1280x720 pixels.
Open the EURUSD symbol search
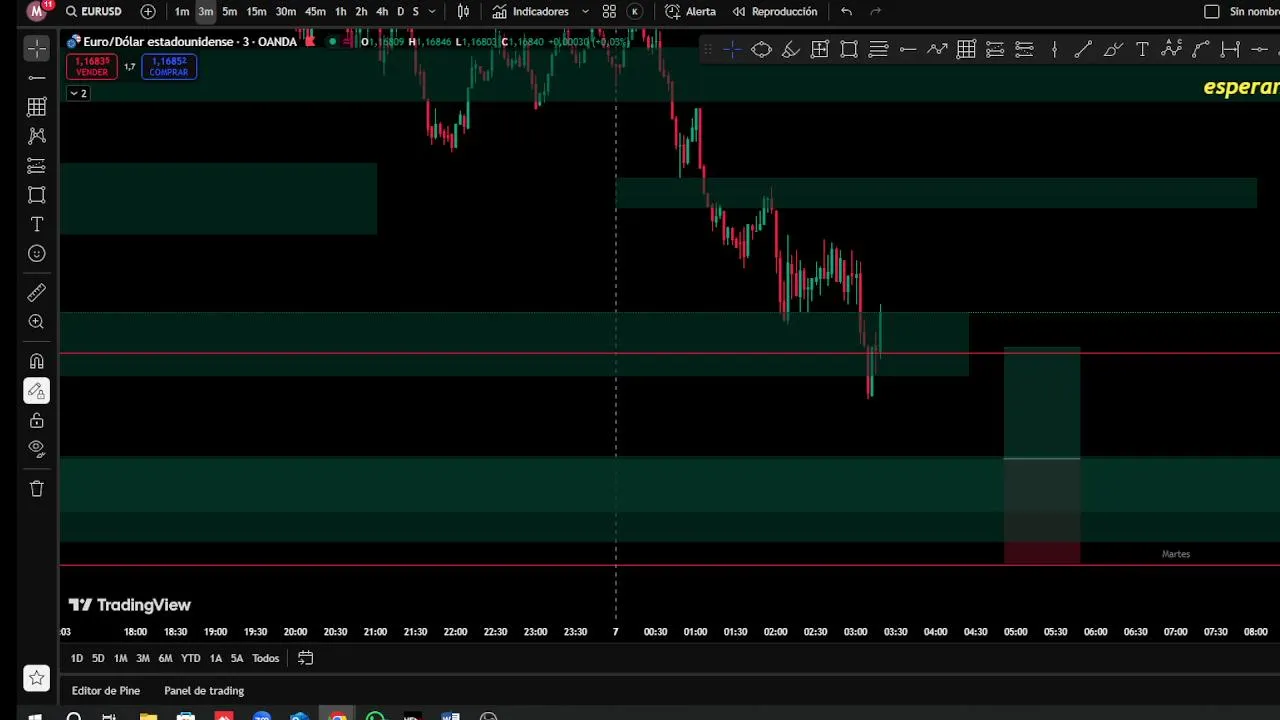click(94, 12)
